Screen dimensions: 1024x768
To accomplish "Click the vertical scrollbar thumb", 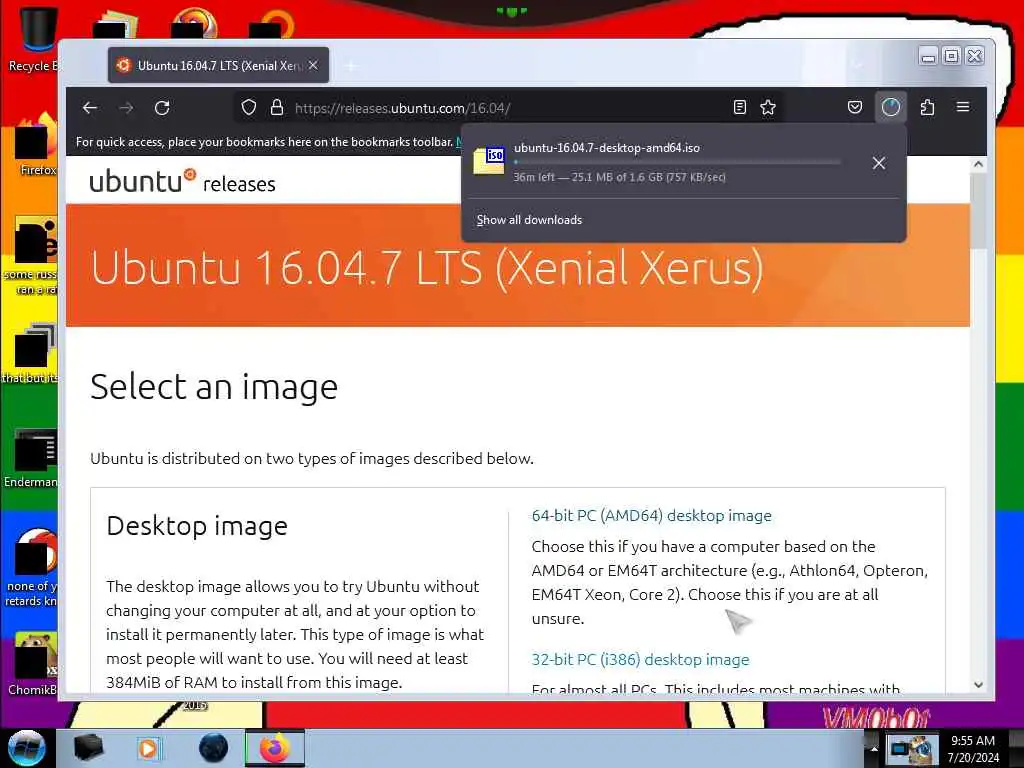I will [x=978, y=210].
